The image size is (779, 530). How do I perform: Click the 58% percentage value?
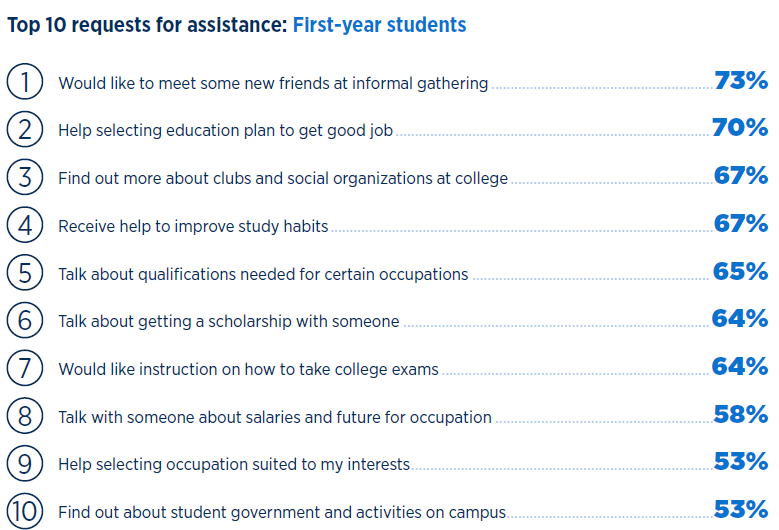click(740, 414)
